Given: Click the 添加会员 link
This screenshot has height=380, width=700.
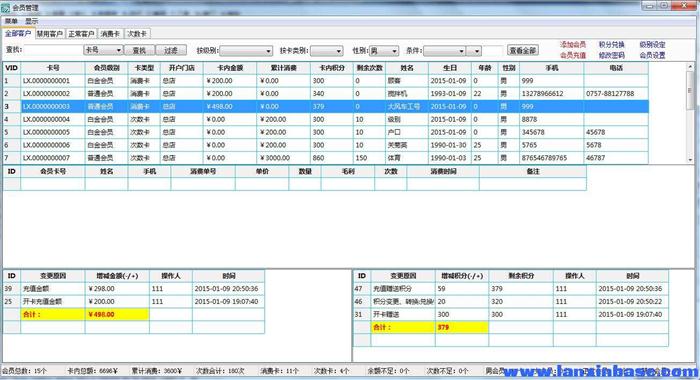Looking at the screenshot, I should pos(573,45).
